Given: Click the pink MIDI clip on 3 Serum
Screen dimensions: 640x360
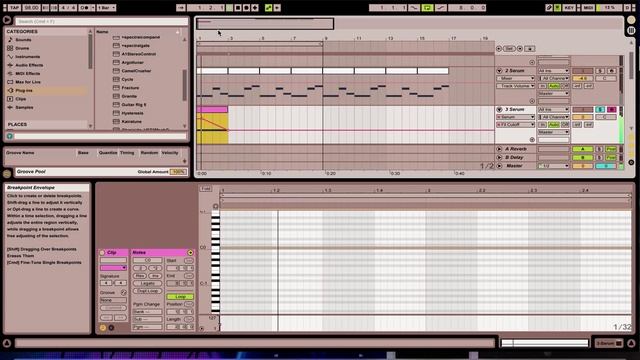Looking at the screenshot, I should pos(212,109).
